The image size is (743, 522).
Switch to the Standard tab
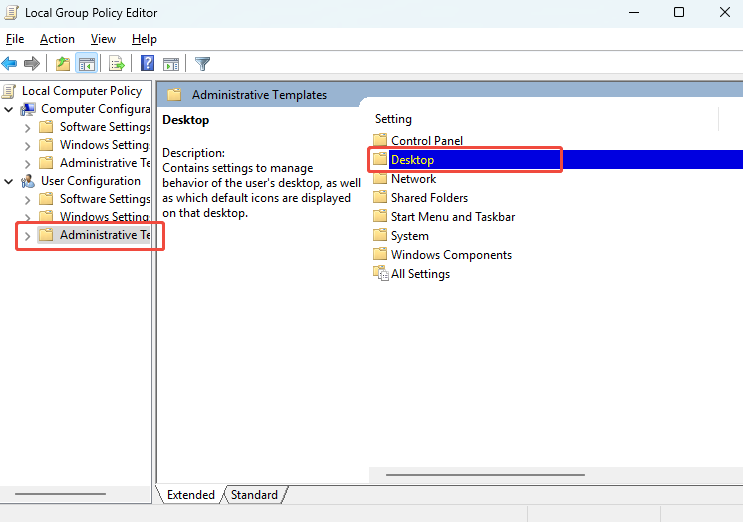coord(254,495)
